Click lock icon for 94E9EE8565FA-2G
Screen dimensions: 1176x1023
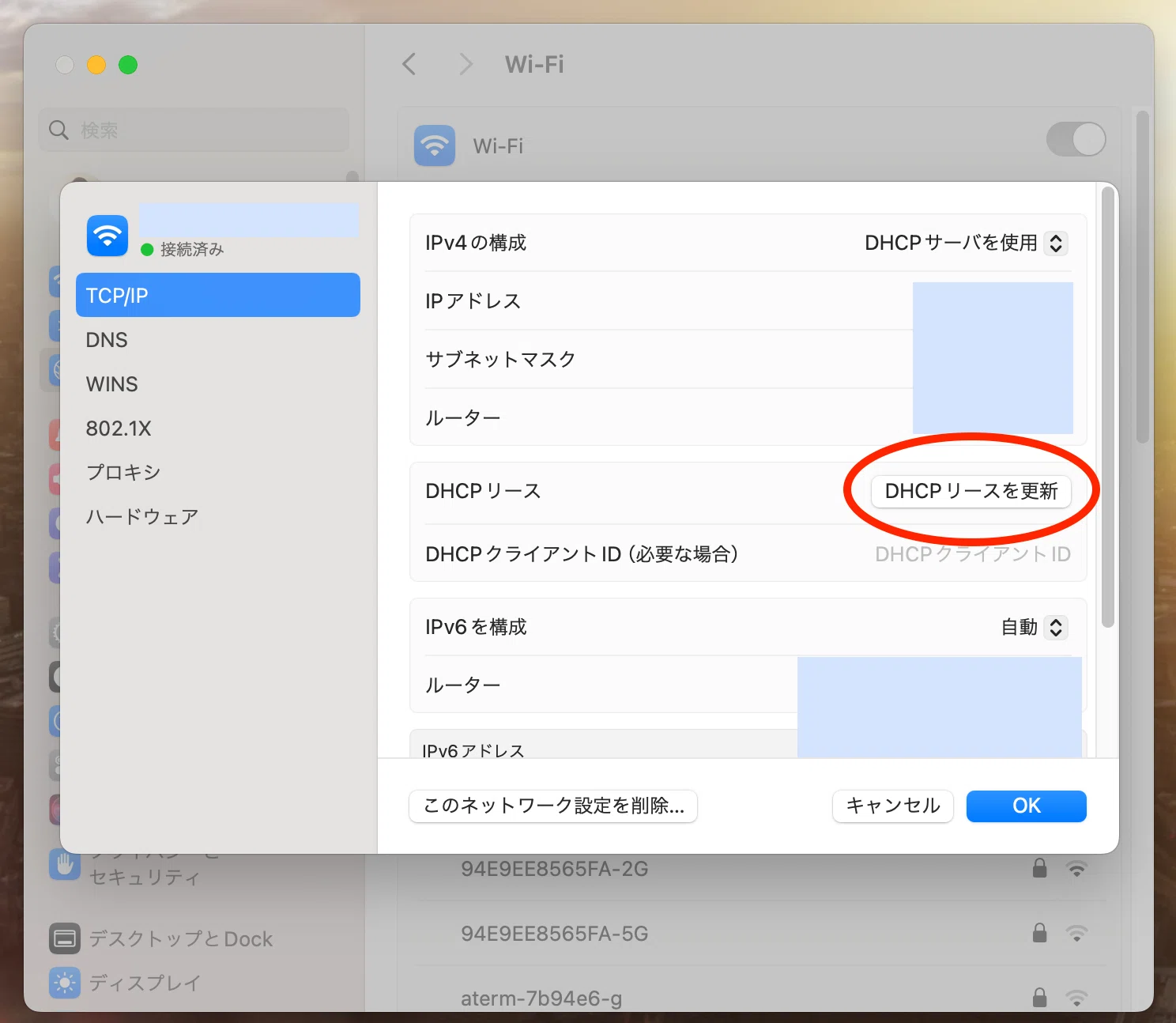[x=1039, y=868]
